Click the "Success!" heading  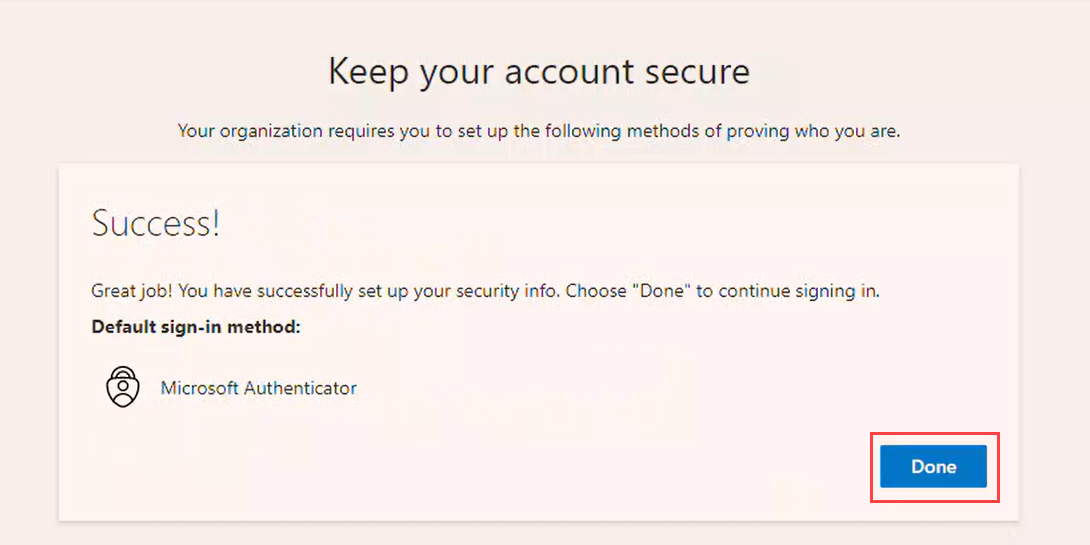click(x=155, y=224)
